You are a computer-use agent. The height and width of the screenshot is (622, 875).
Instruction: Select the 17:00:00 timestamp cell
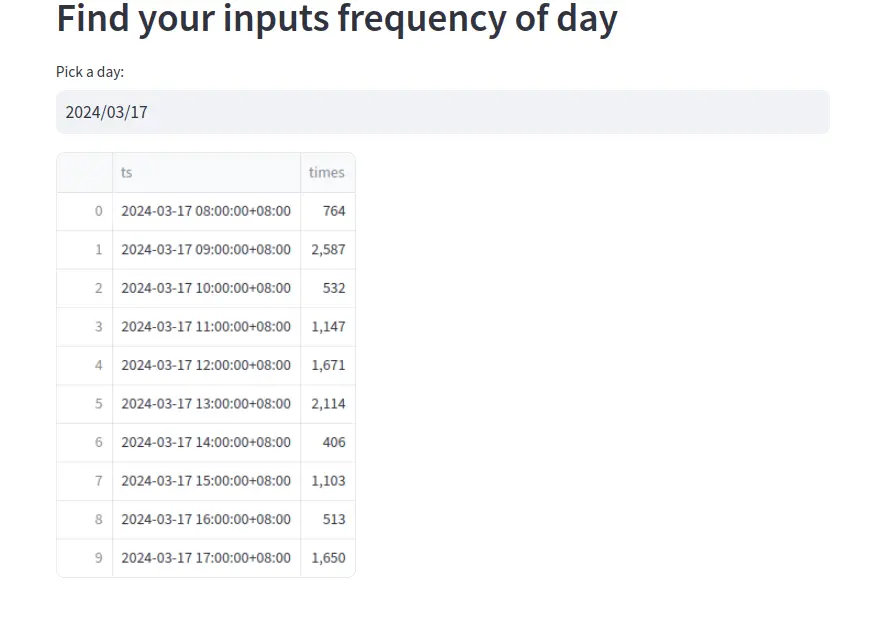(x=206, y=558)
